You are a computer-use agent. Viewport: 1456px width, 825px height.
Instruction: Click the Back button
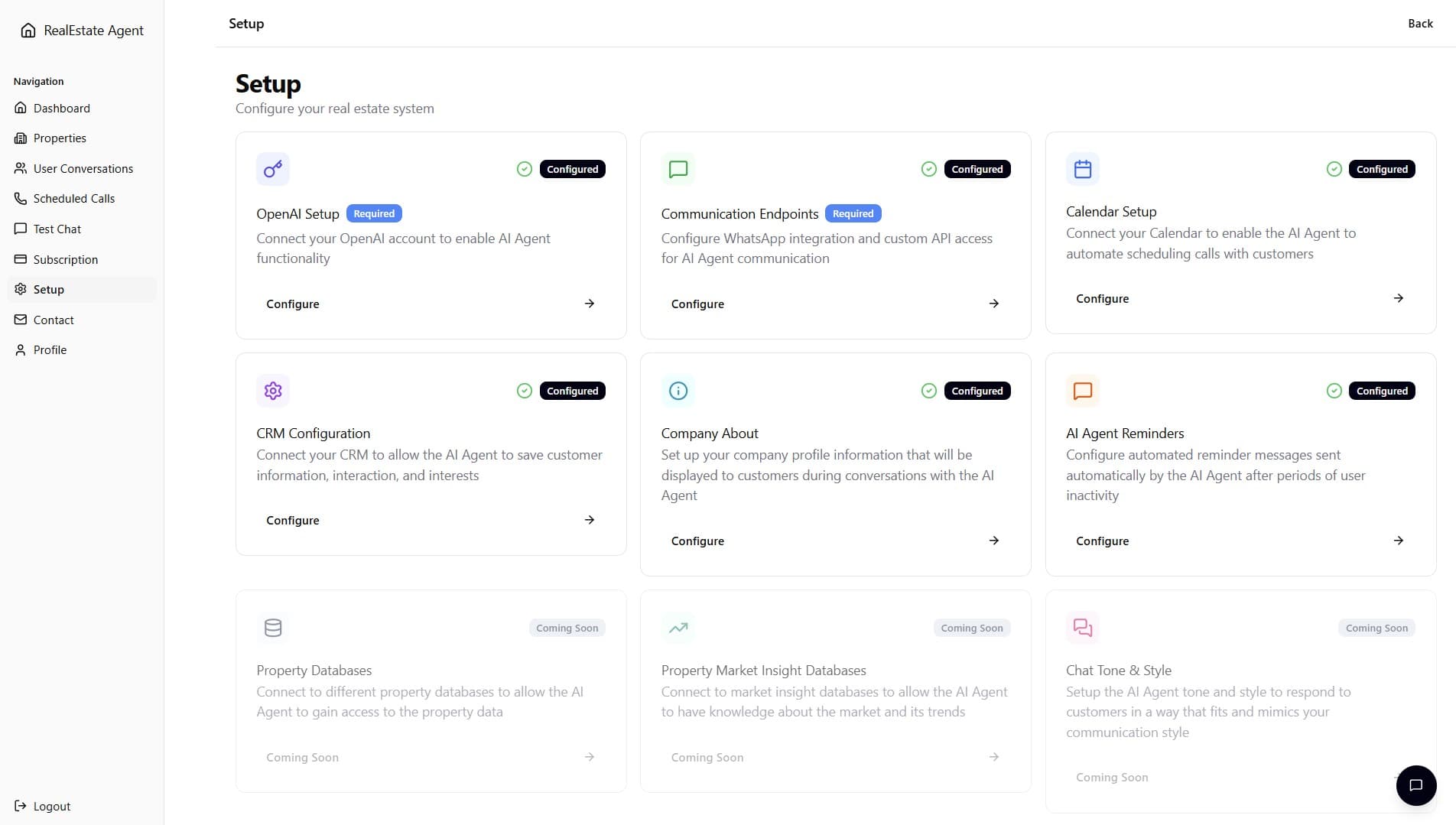tap(1420, 24)
